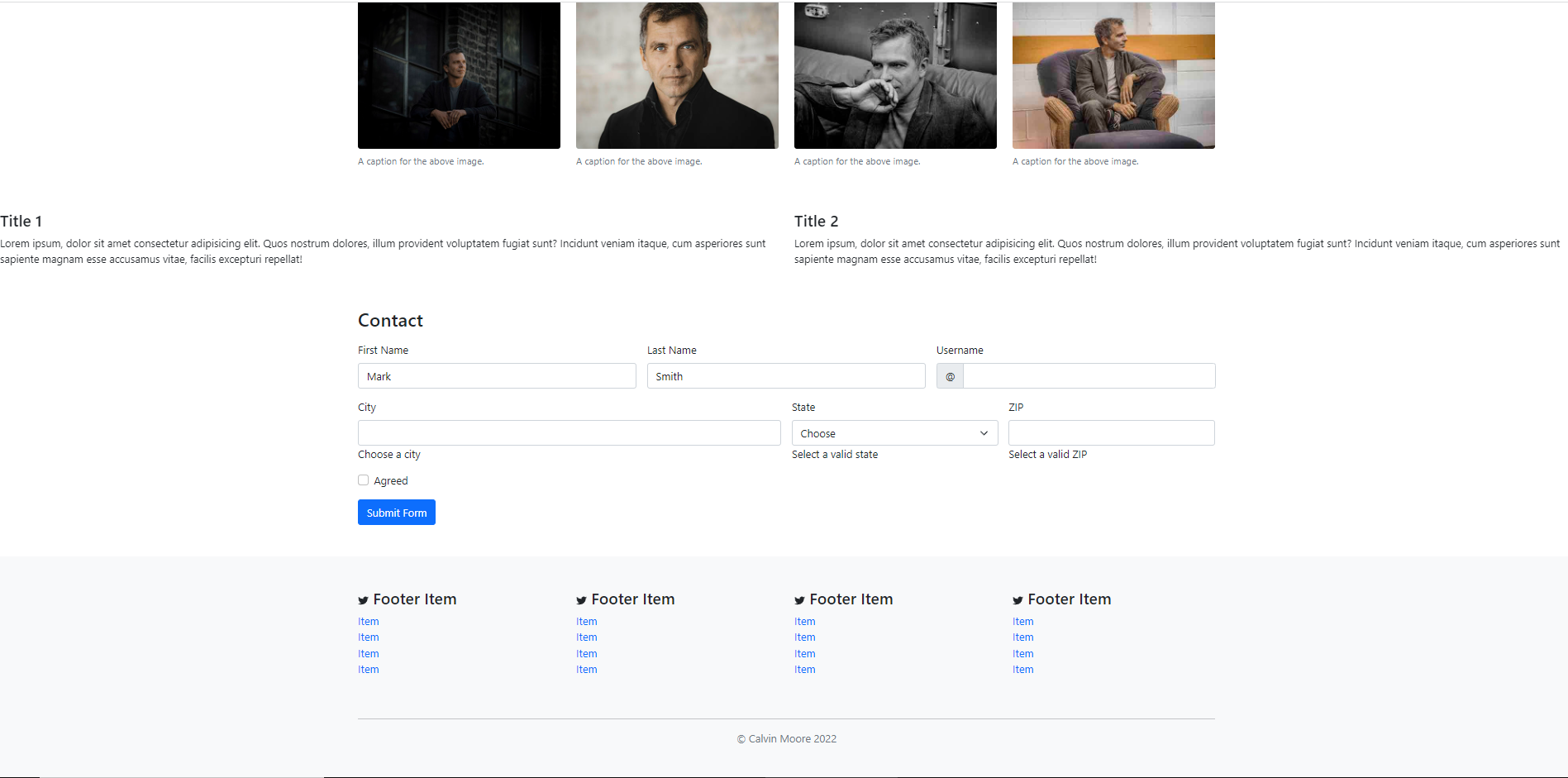The image size is (1568, 778).
Task: Click the Twitter icon in the fourth footer column
Action: tap(1018, 599)
